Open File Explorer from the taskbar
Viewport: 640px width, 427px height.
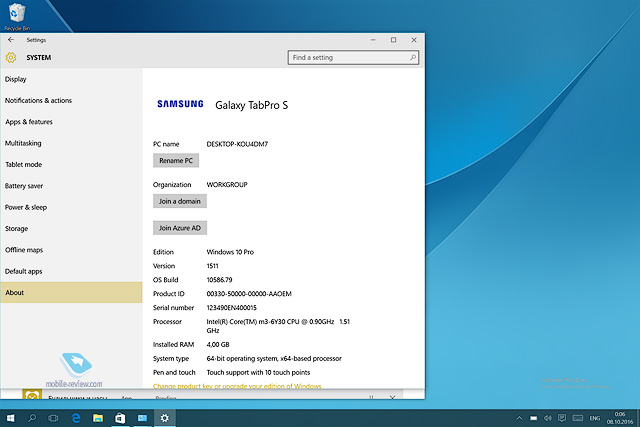(98, 418)
